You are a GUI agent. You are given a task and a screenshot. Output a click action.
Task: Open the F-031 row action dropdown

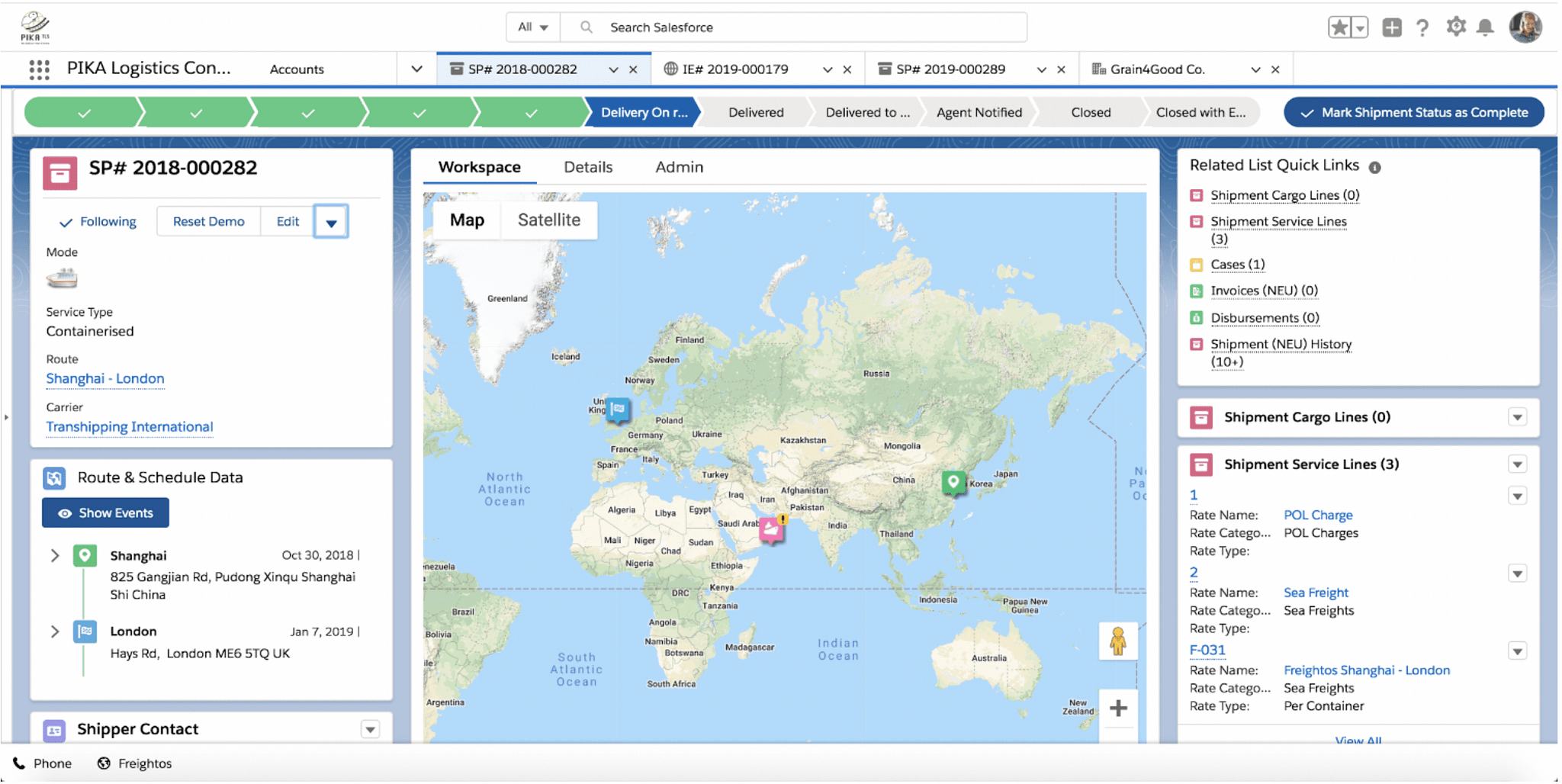pos(1517,651)
